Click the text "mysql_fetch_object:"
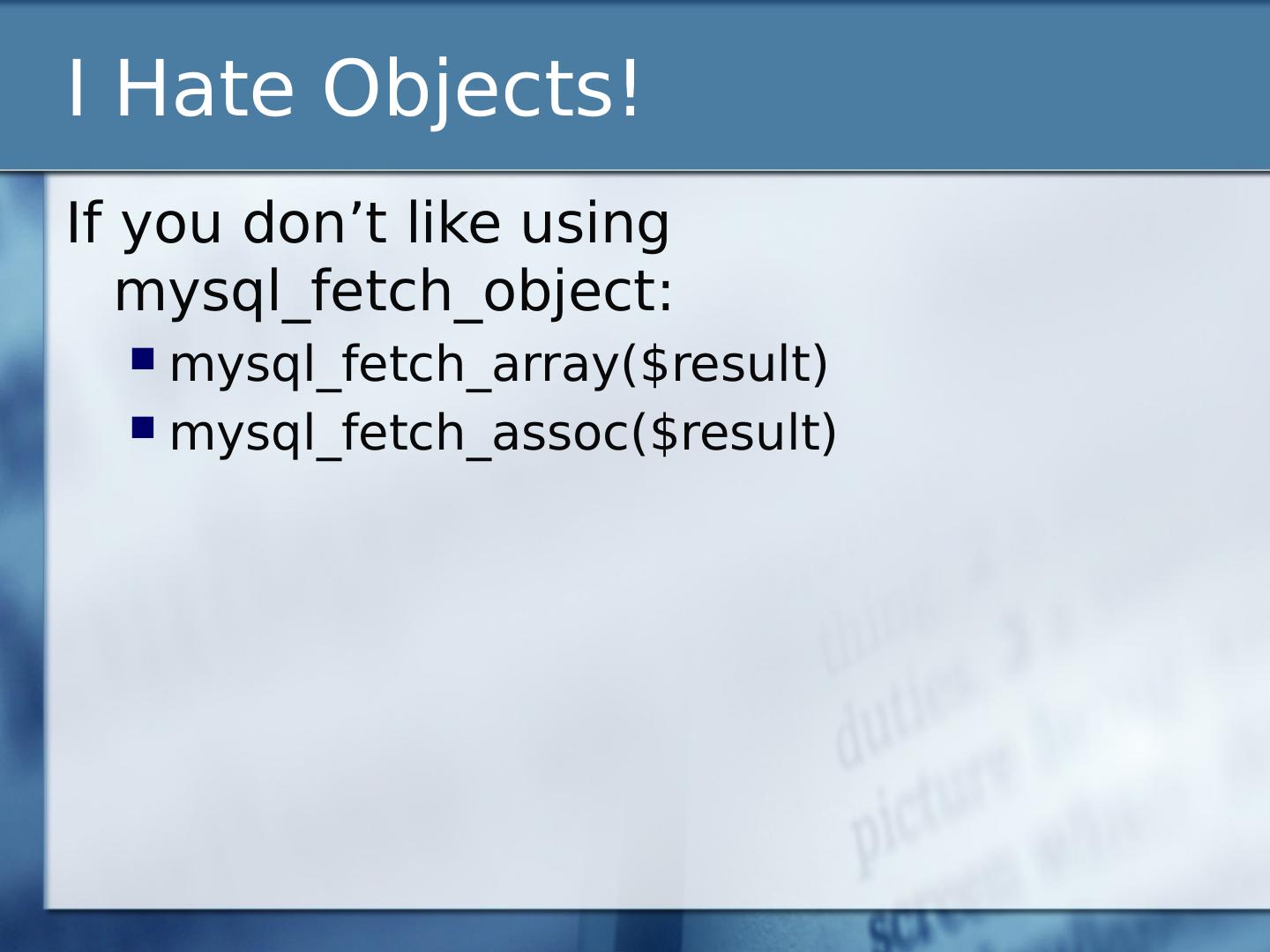Viewport: 1270px width, 952px height. [x=393, y=291]
